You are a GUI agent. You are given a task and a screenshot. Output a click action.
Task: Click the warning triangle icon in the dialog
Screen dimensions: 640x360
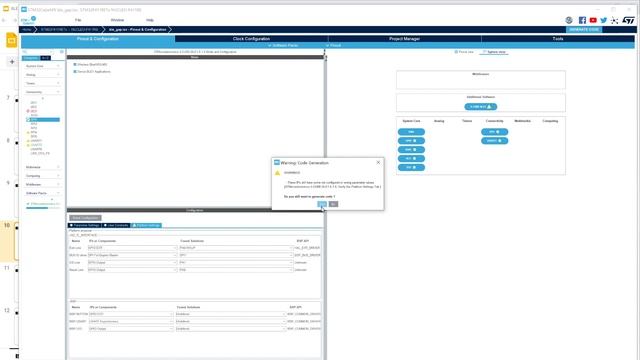278,173
